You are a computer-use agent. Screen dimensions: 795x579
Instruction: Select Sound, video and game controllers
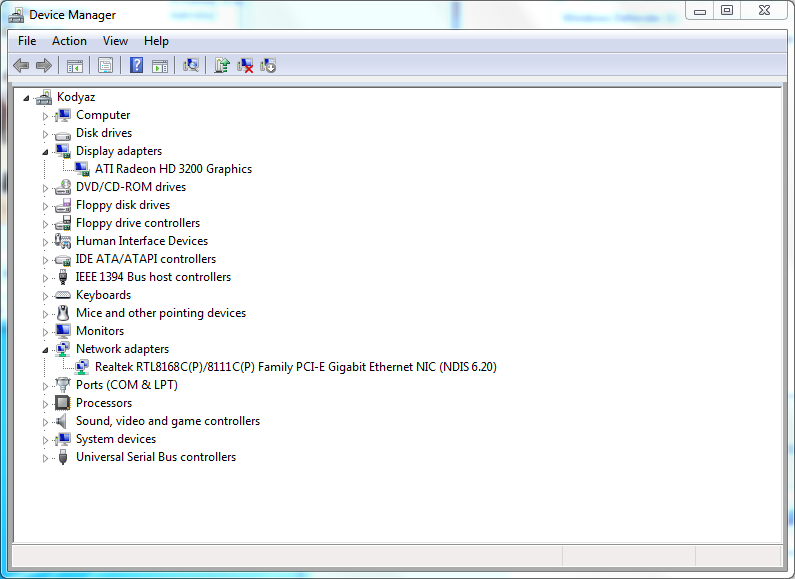click(168, 421)
